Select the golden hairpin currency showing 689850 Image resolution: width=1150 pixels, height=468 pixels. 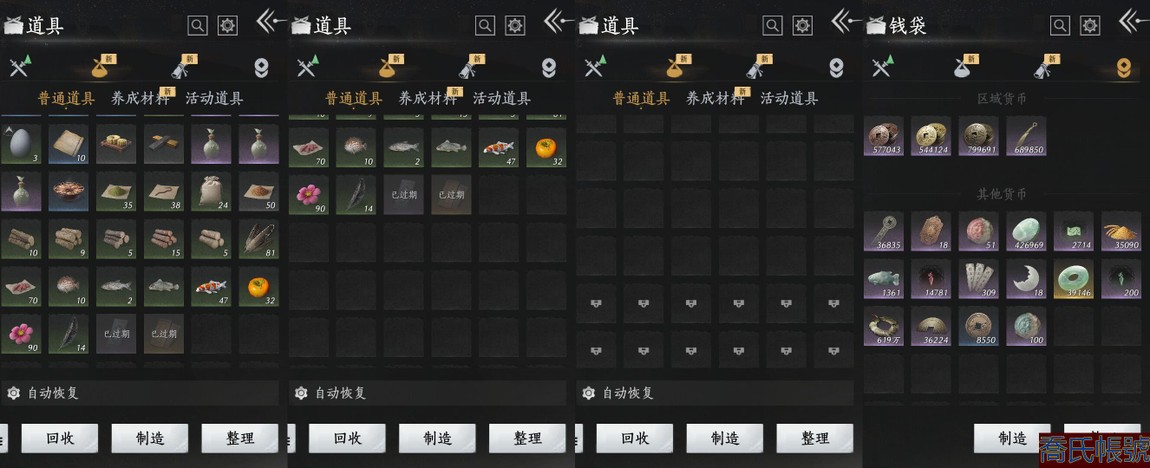pos(1025,136)
